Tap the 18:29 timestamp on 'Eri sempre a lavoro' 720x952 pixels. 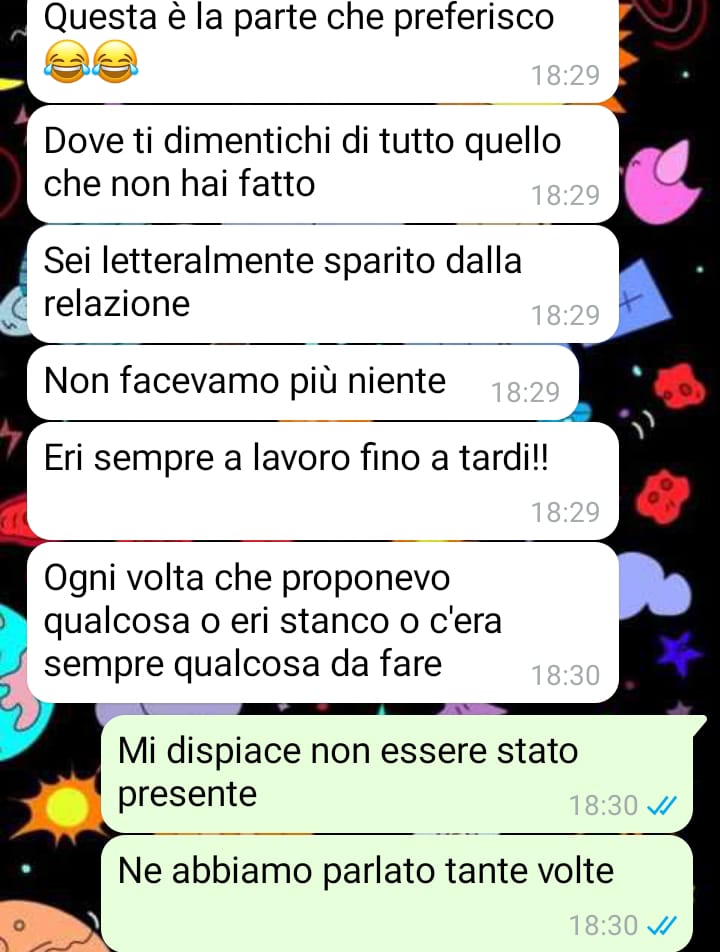click(x=565, y=512)
